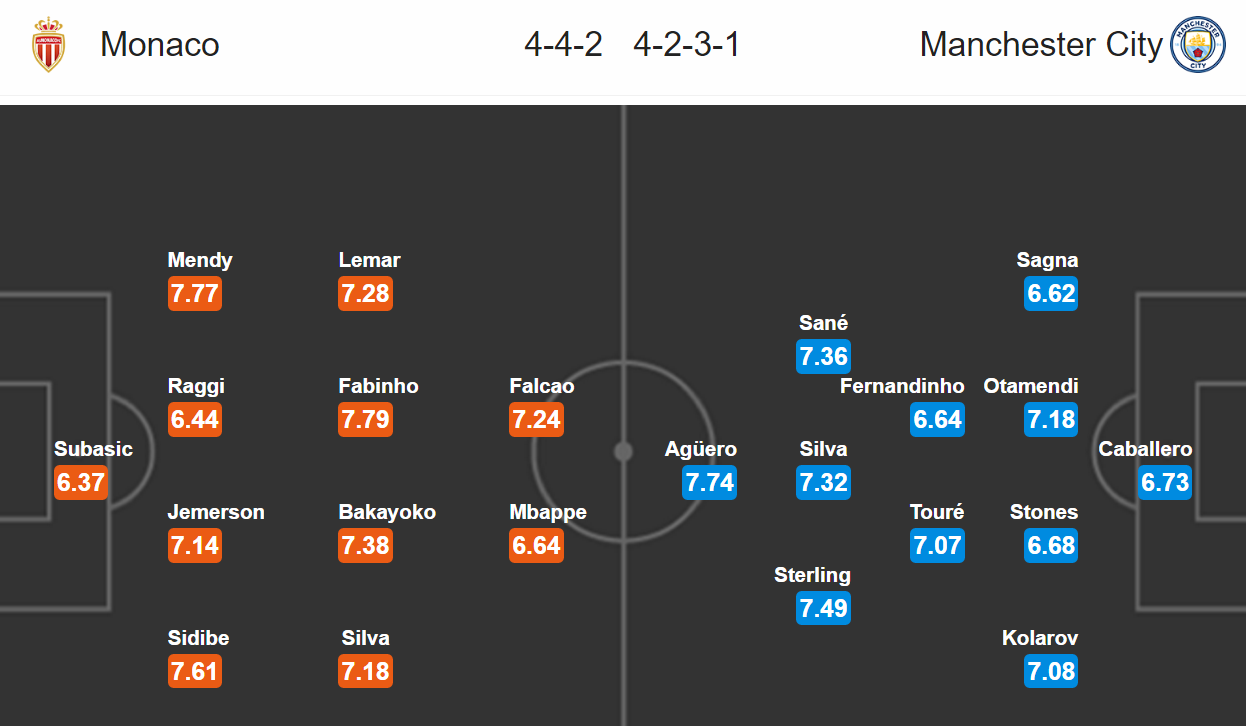Select Sané's 7.36 rating badge
This screenshot has height=726, width=1246.
823,357
